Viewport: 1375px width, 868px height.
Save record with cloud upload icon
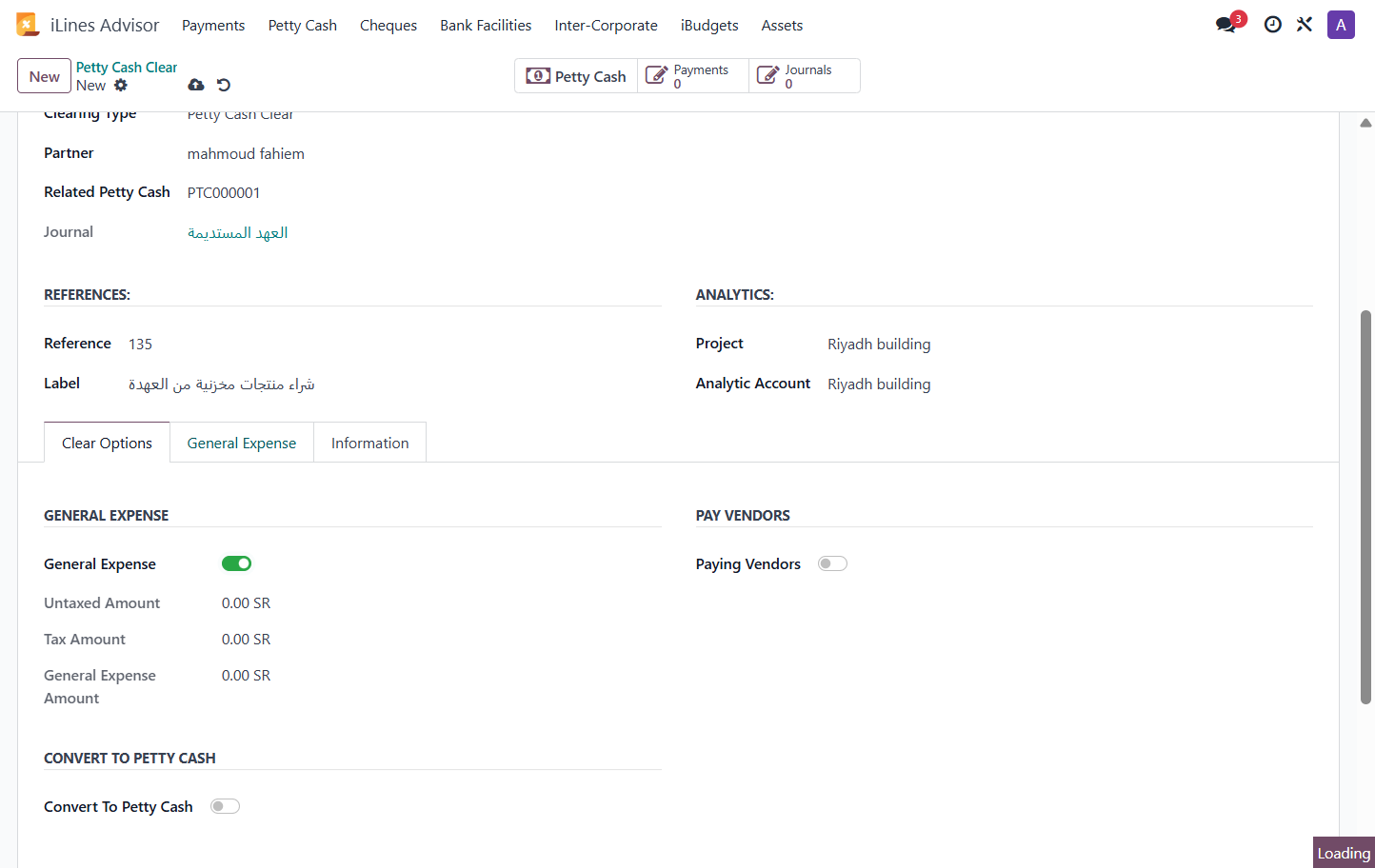(196, 85)
